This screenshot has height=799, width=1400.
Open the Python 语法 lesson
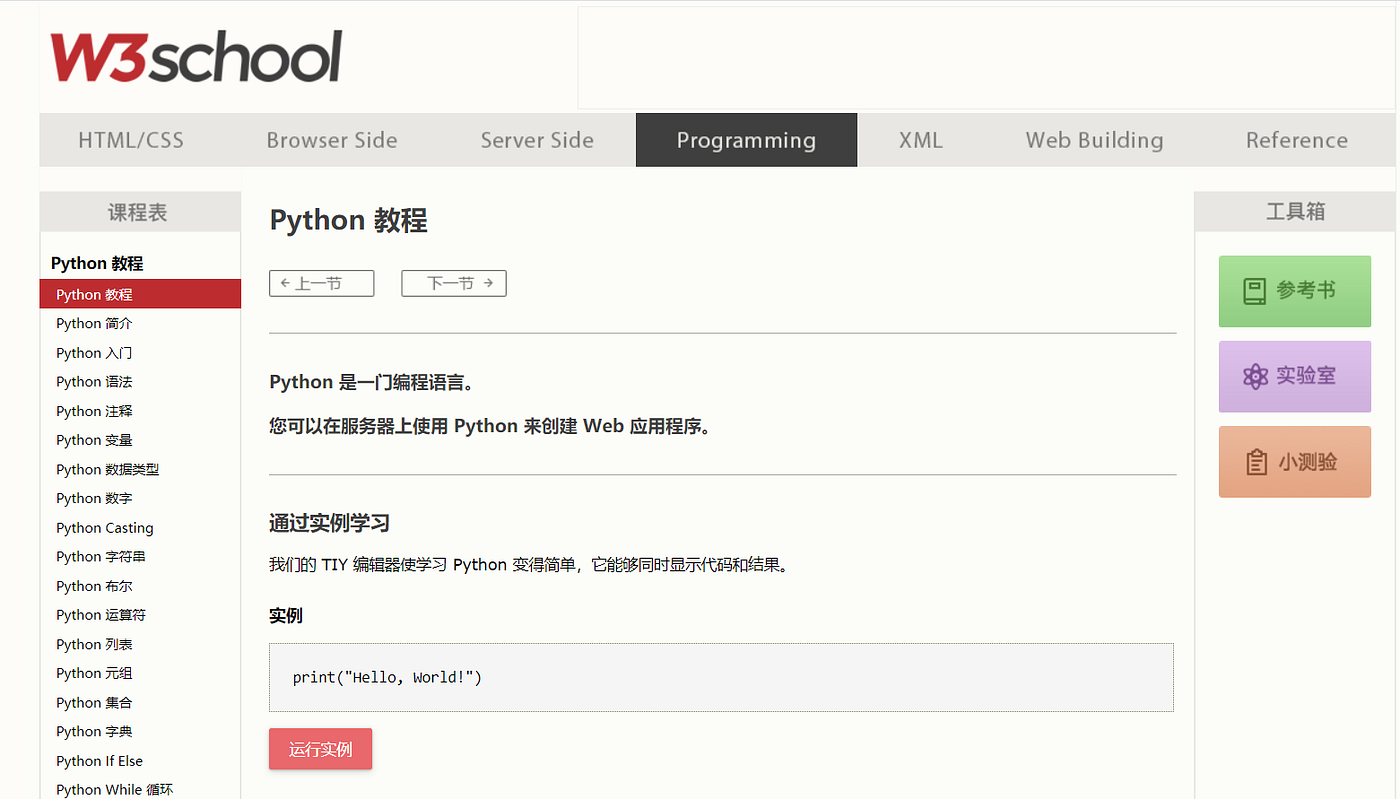point(94,381)
